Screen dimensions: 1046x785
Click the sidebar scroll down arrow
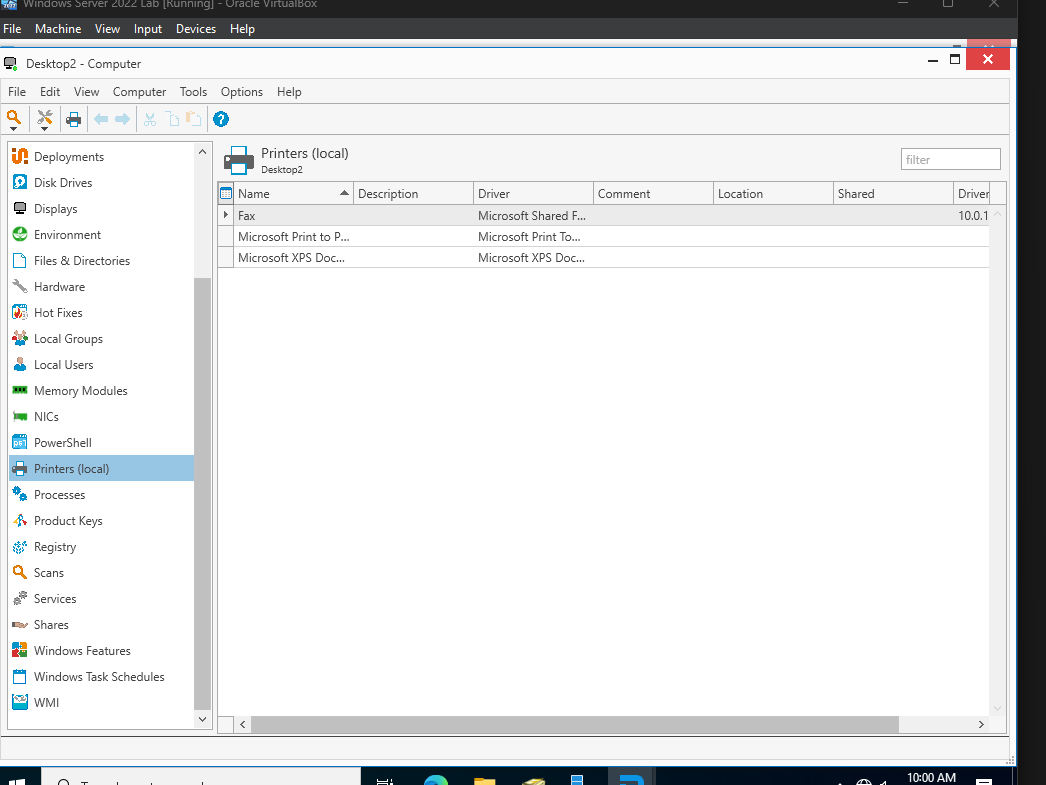pos(202,719)
